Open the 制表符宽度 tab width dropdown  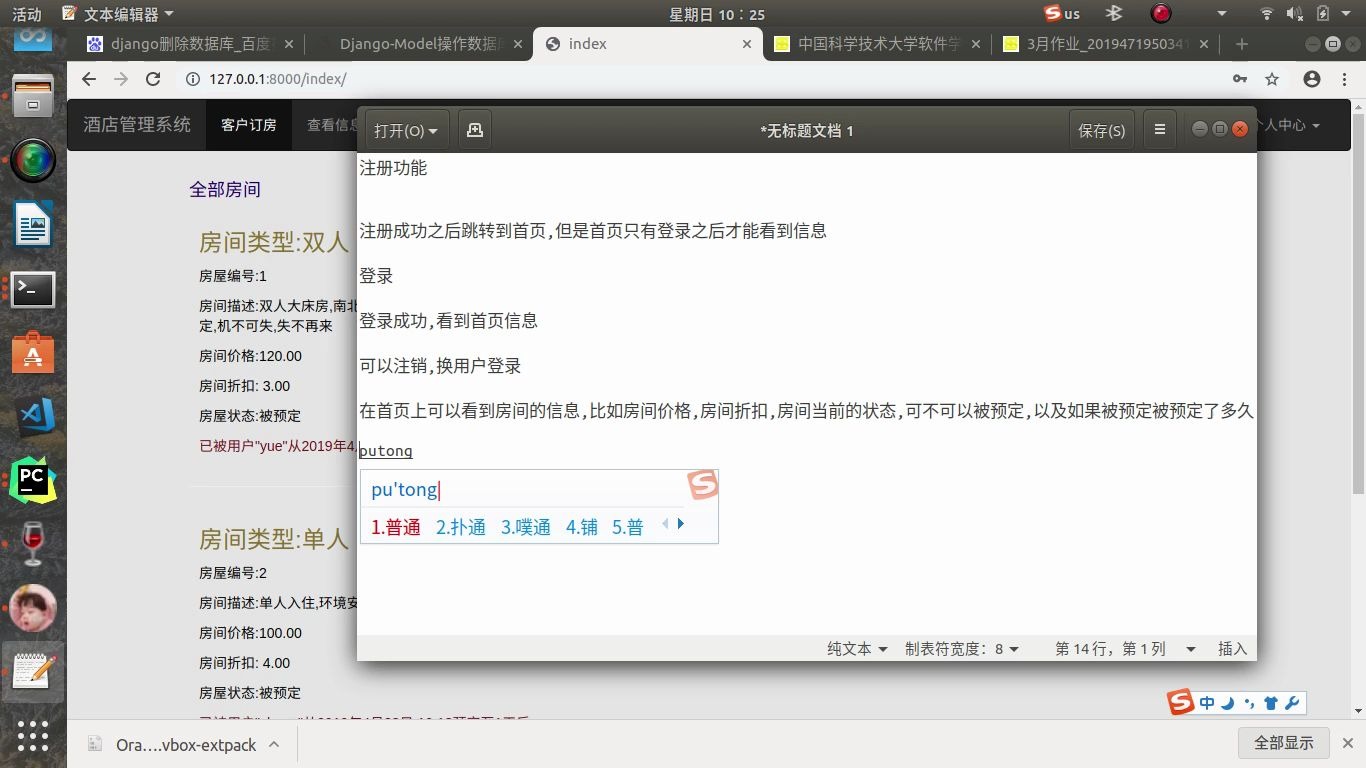pos(962,648)
